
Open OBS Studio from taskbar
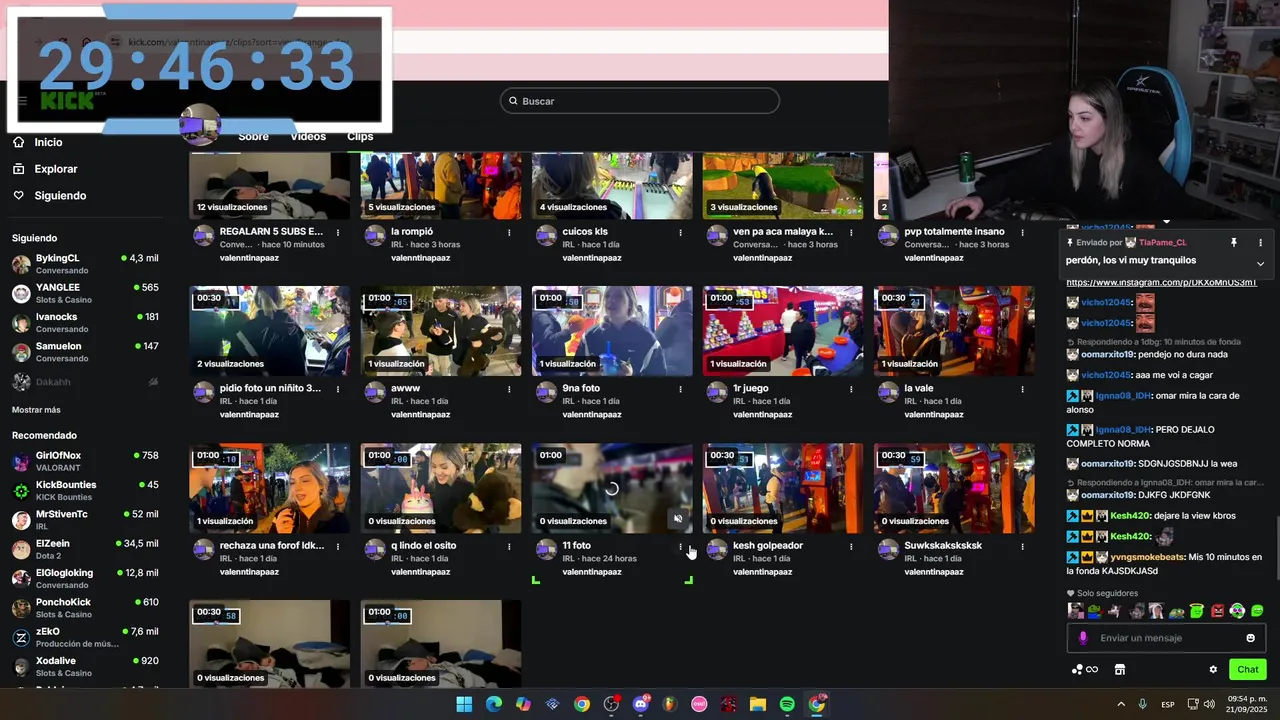[611, 704]
